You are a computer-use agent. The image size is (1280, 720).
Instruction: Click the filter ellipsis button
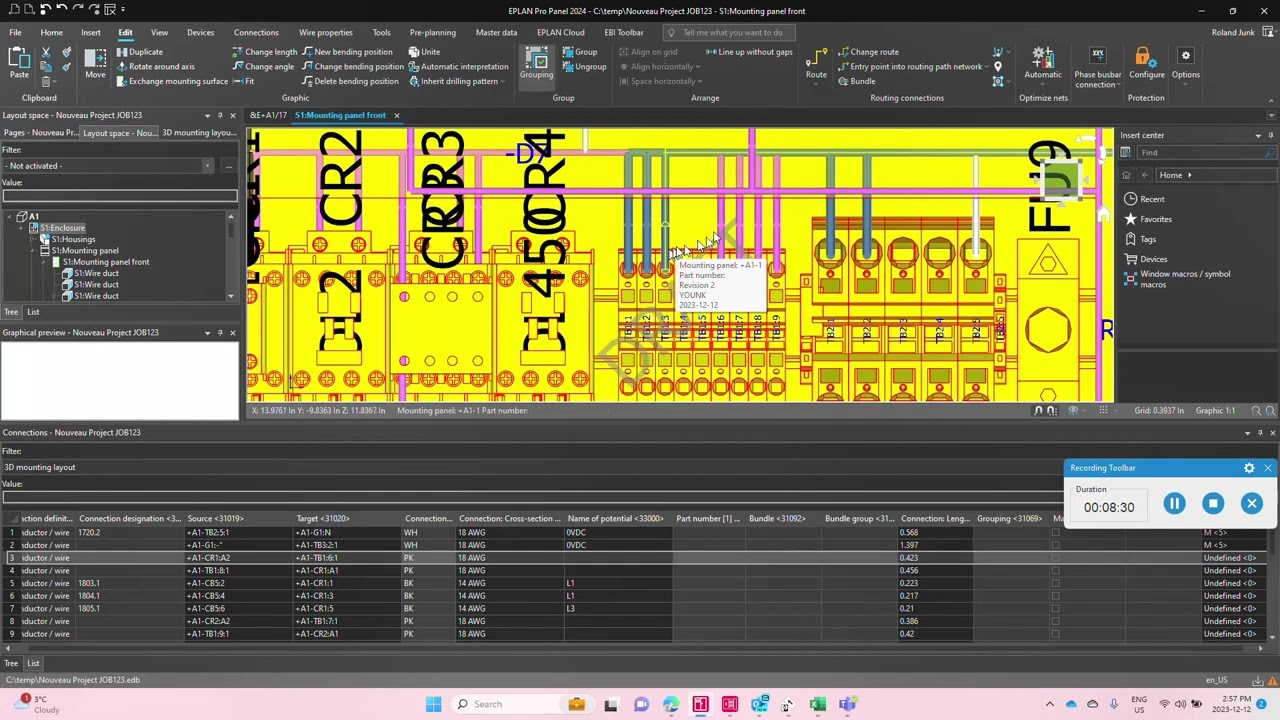[x=229, y=166]
